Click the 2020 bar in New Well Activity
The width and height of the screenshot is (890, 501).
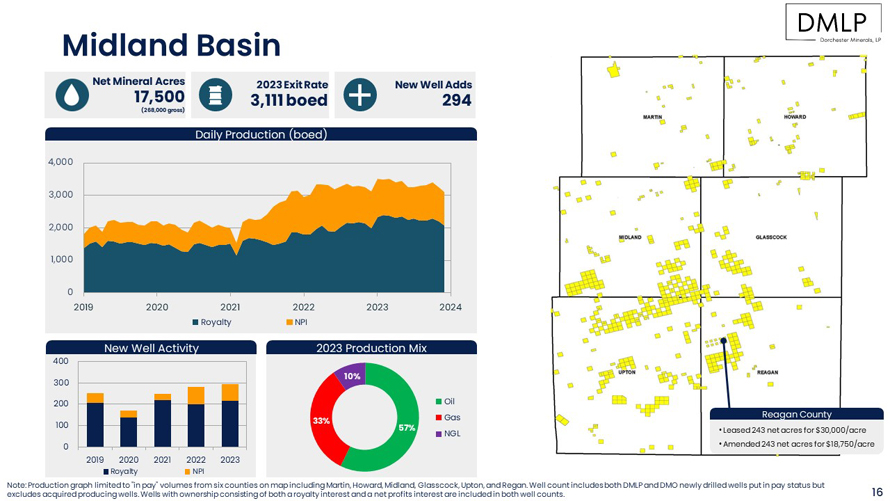click(x=129, y=428)
